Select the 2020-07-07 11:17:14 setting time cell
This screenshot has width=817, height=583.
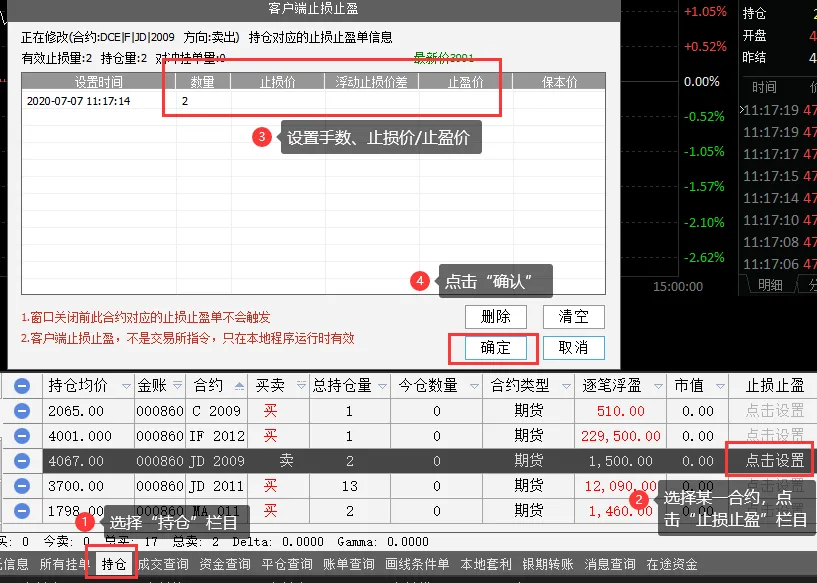[x=98, y=101]
